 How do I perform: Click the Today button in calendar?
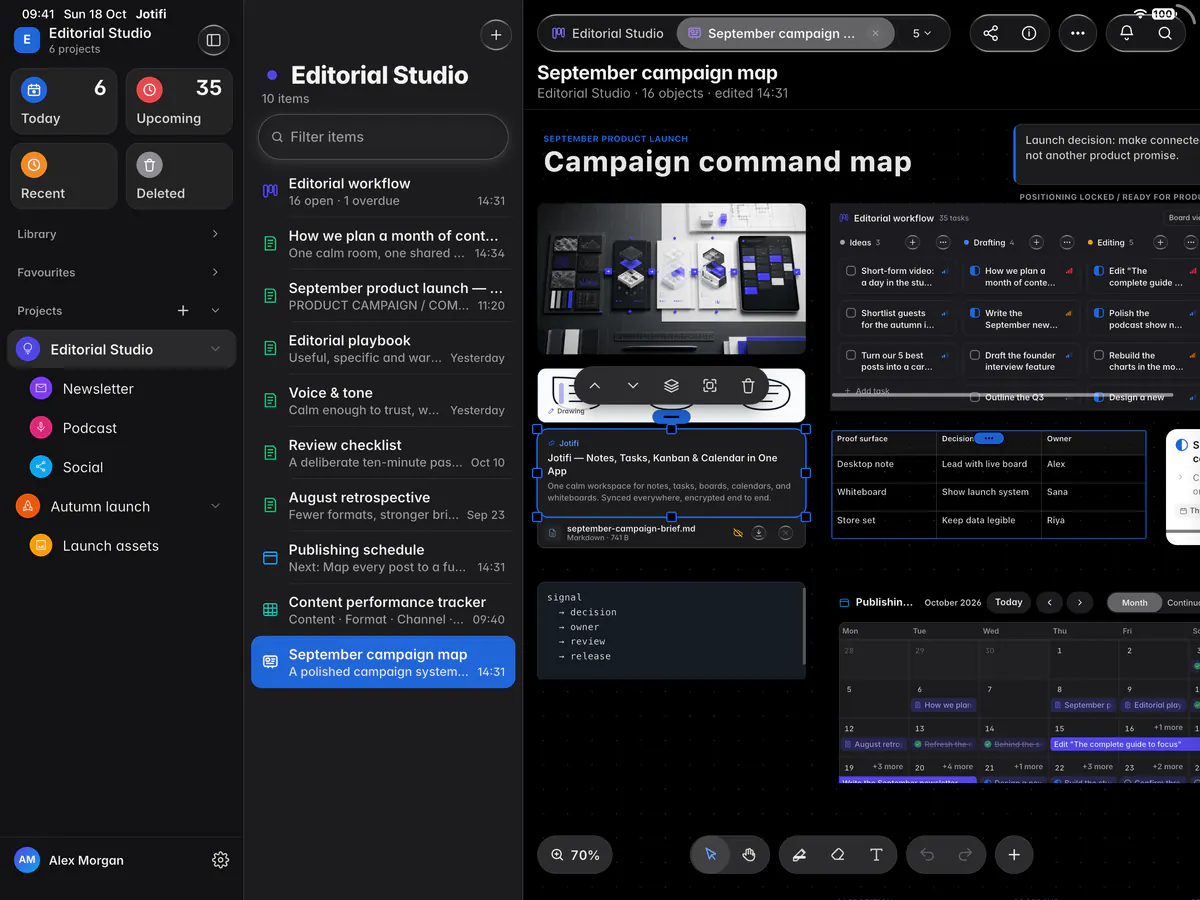coord(1009,602)
